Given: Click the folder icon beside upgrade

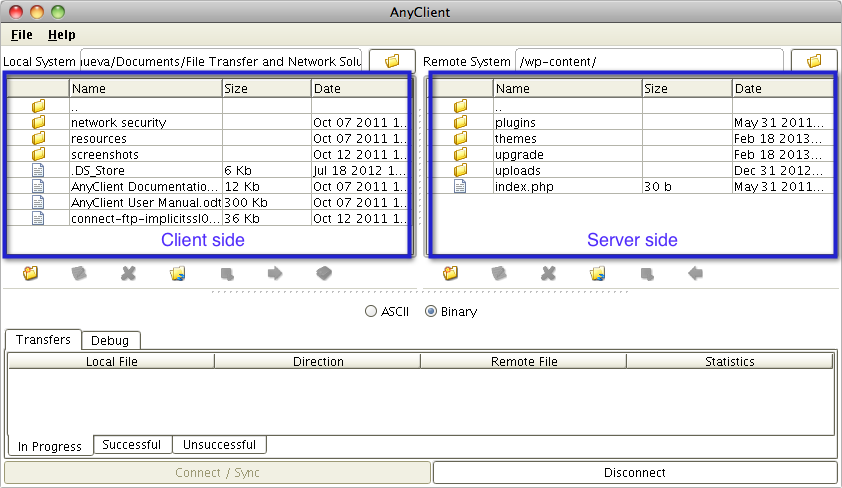Looking at the screenshot, I should click(x=460, y=154).
